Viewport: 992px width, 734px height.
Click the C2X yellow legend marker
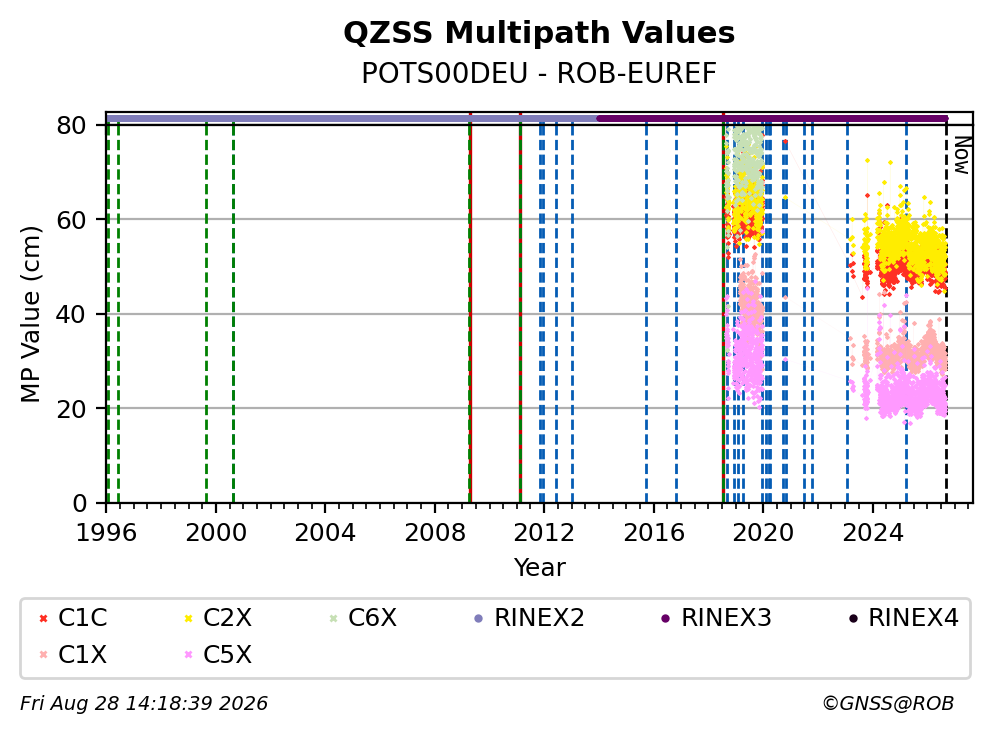(188, 618)
